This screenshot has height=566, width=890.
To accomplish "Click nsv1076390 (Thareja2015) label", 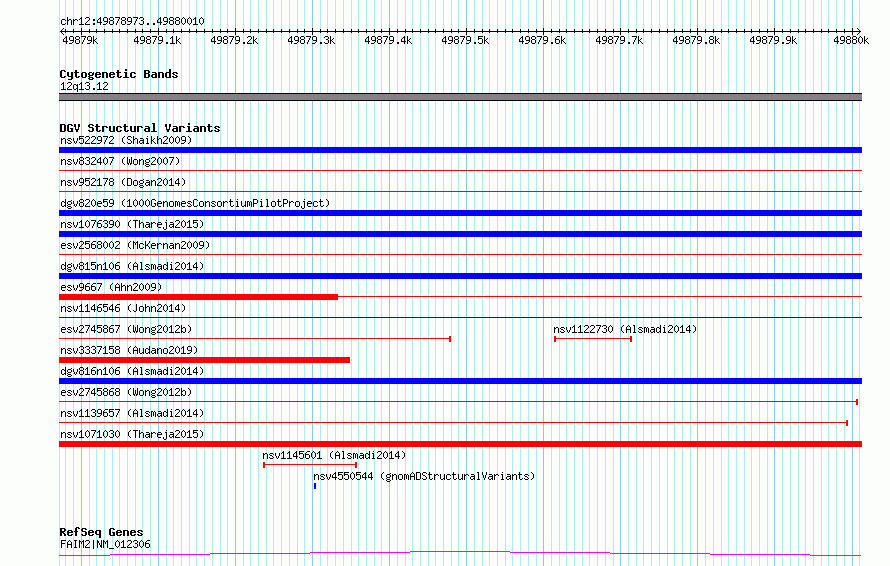I will pyautogui.click(x=132, y=224).
